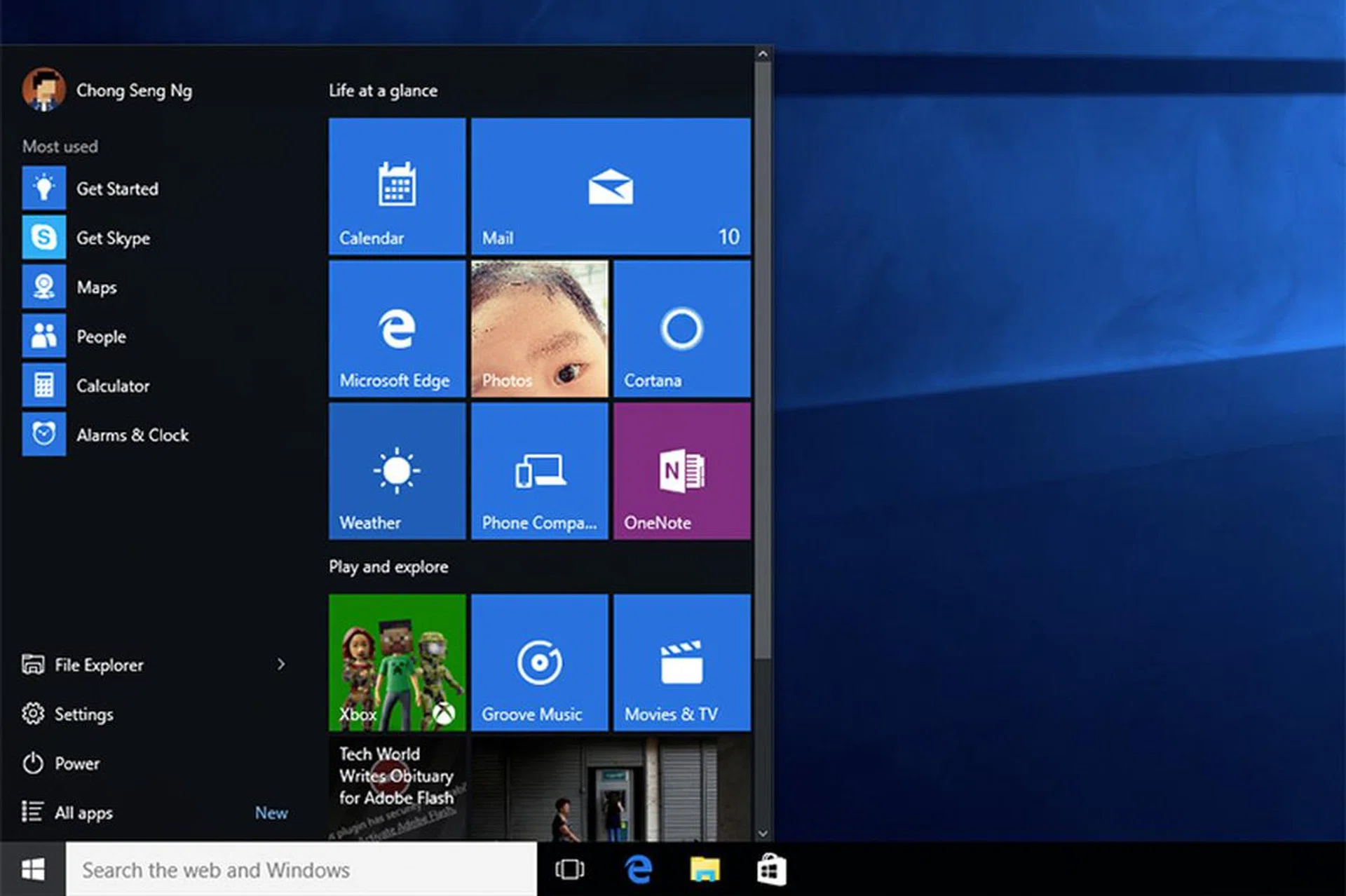Open Settings from Start menu
Screen dimensions: 1346x896
point(83,714)
